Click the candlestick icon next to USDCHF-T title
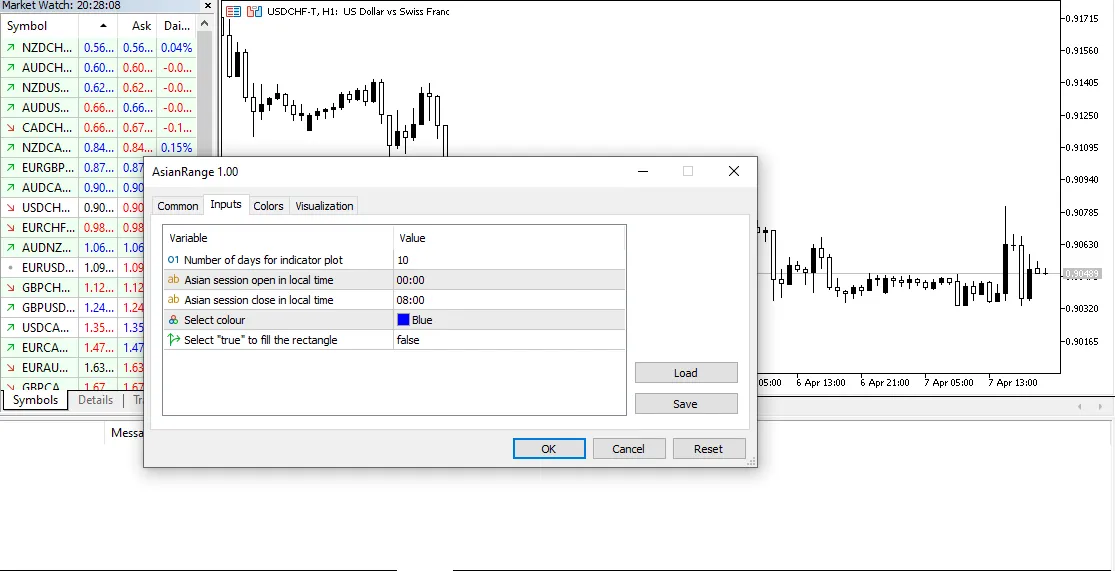The height and width of the screenshot is (571, 1115). (x=256, y=12)
